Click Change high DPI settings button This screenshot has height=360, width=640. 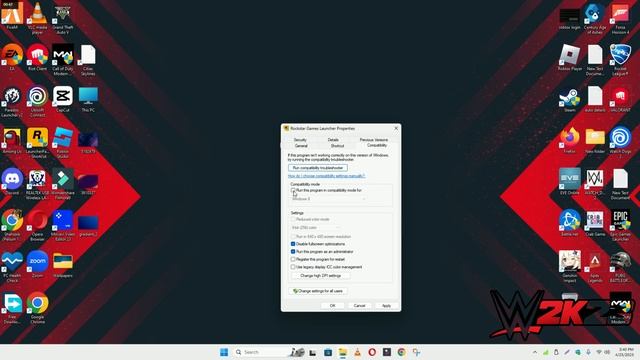[x=320, y=276]
